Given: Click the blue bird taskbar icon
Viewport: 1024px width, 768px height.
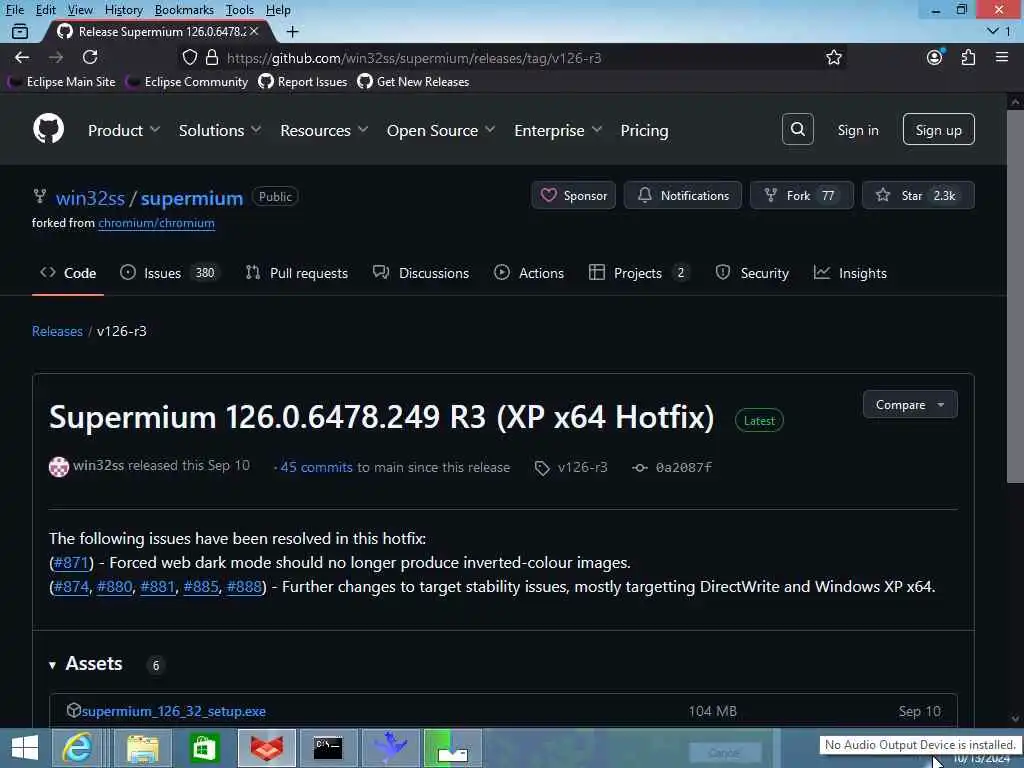Looking at the screenshot, I should click(391, 748).
